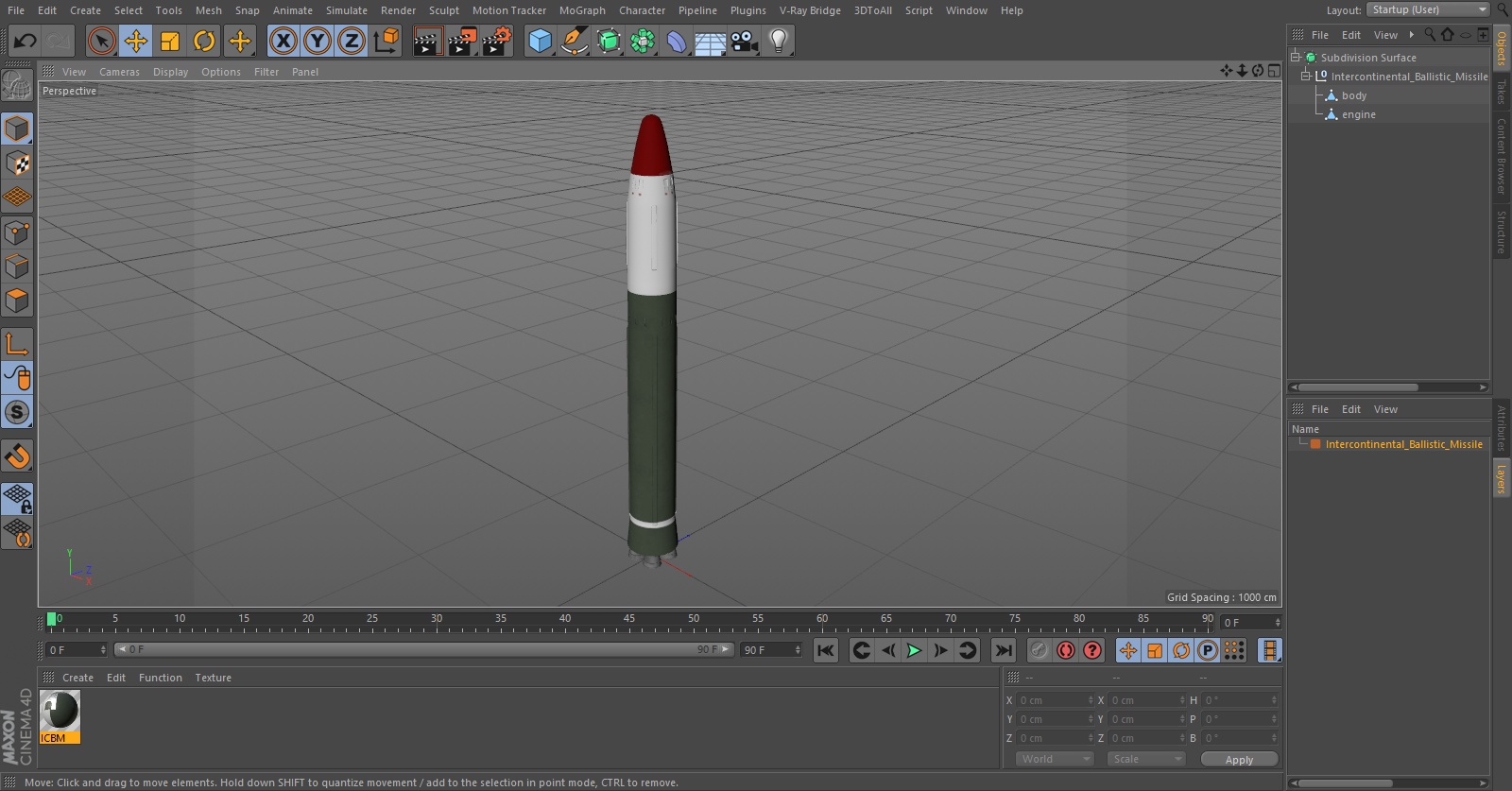Image resolution: width=1512 pixels, height=791 pixels.
Task: Open the Sculpt menu
Action: [x=443, y=10]
